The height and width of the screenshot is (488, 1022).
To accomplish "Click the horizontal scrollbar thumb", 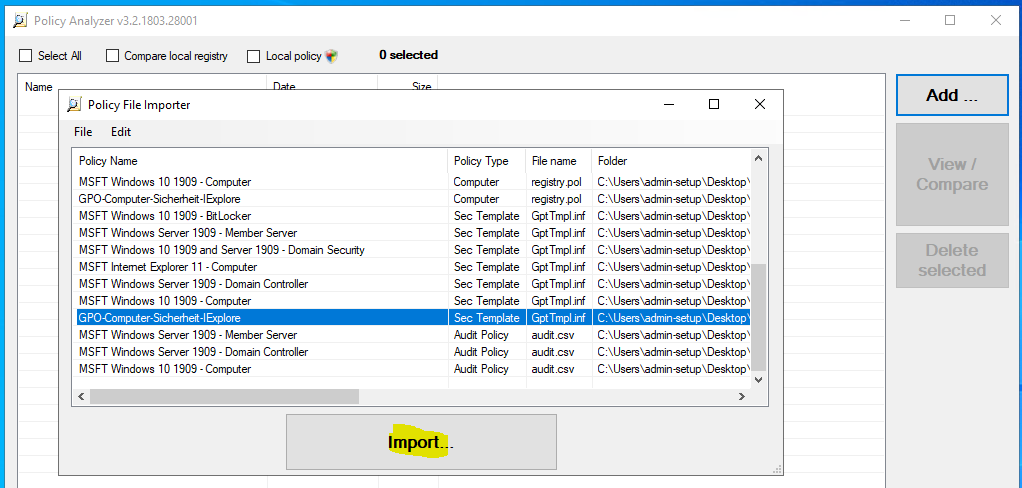I will [224, 396].
